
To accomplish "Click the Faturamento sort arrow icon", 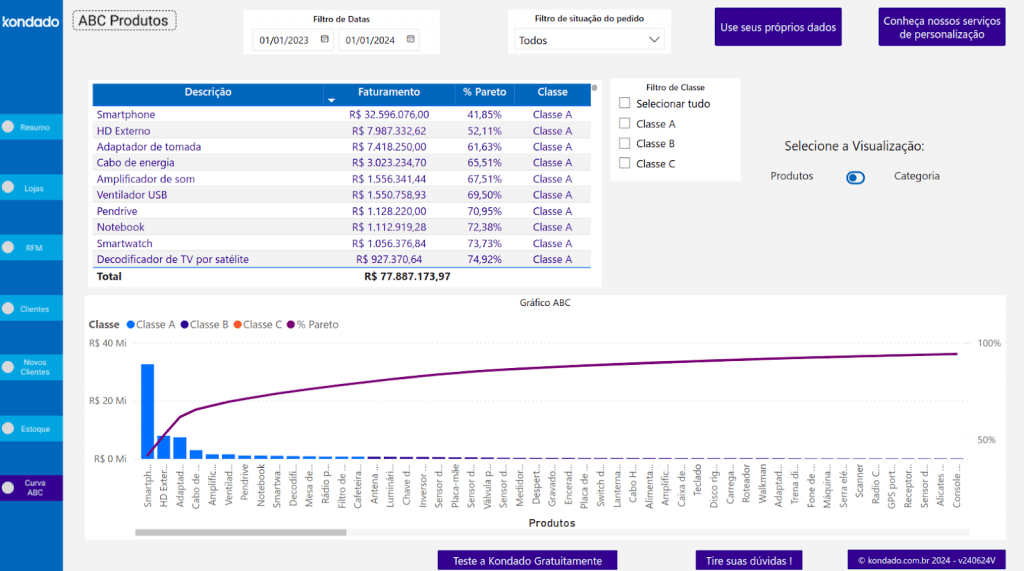I will [331, 101].
